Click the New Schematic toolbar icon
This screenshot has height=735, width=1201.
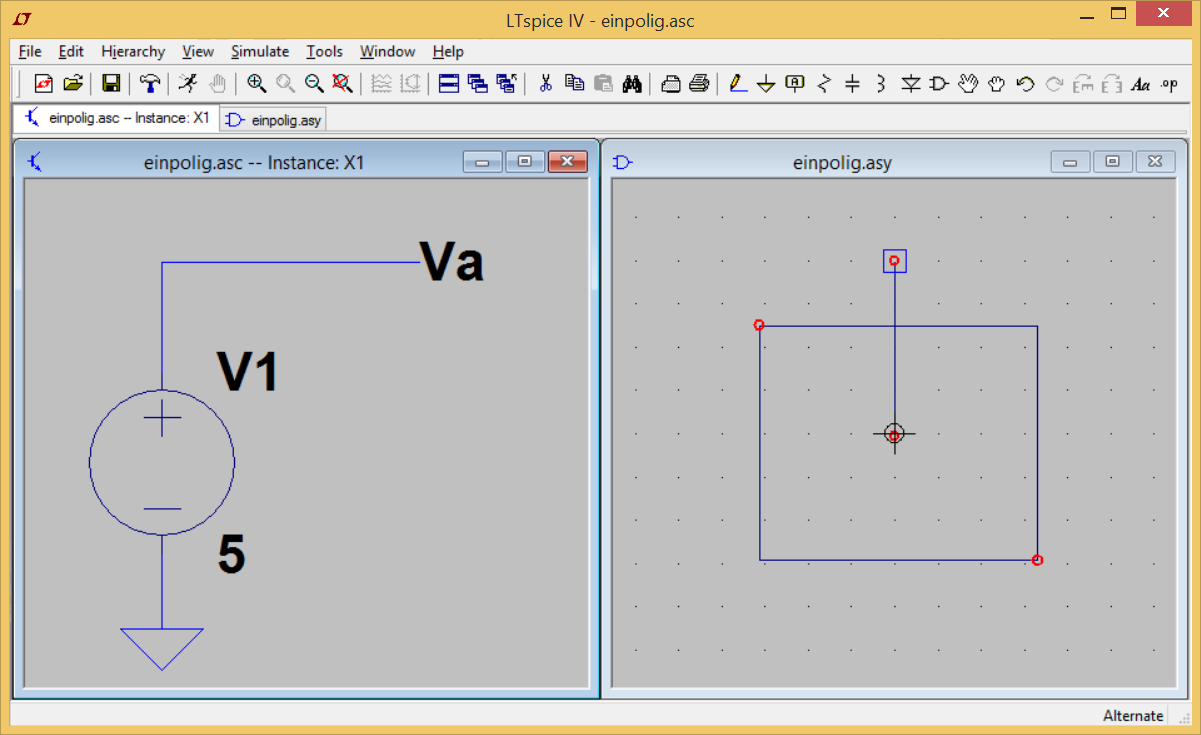pyautogui.click(x=43, y=84)
